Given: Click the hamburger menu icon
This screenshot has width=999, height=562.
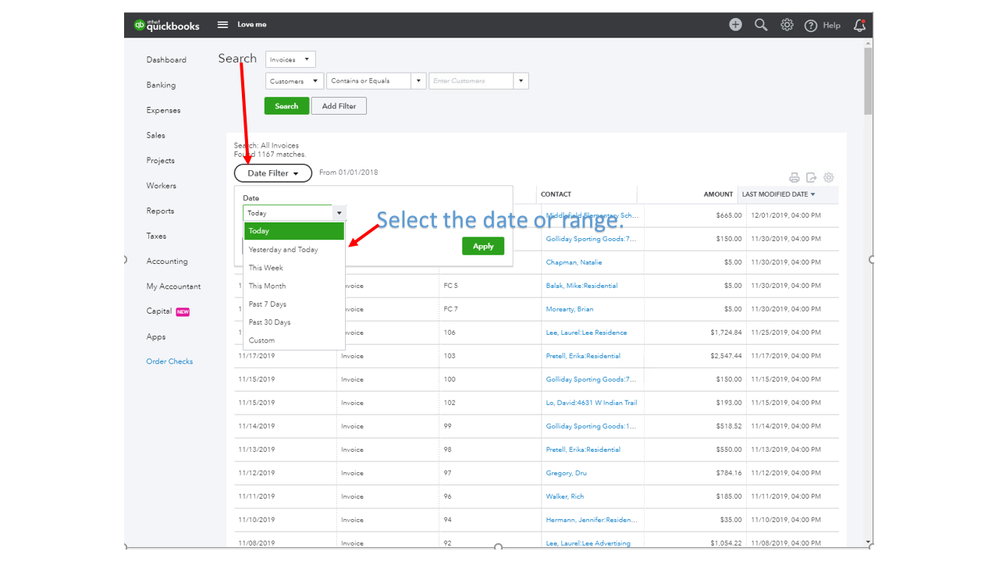Looking at the screenshot, I should (x=223, y=25).
